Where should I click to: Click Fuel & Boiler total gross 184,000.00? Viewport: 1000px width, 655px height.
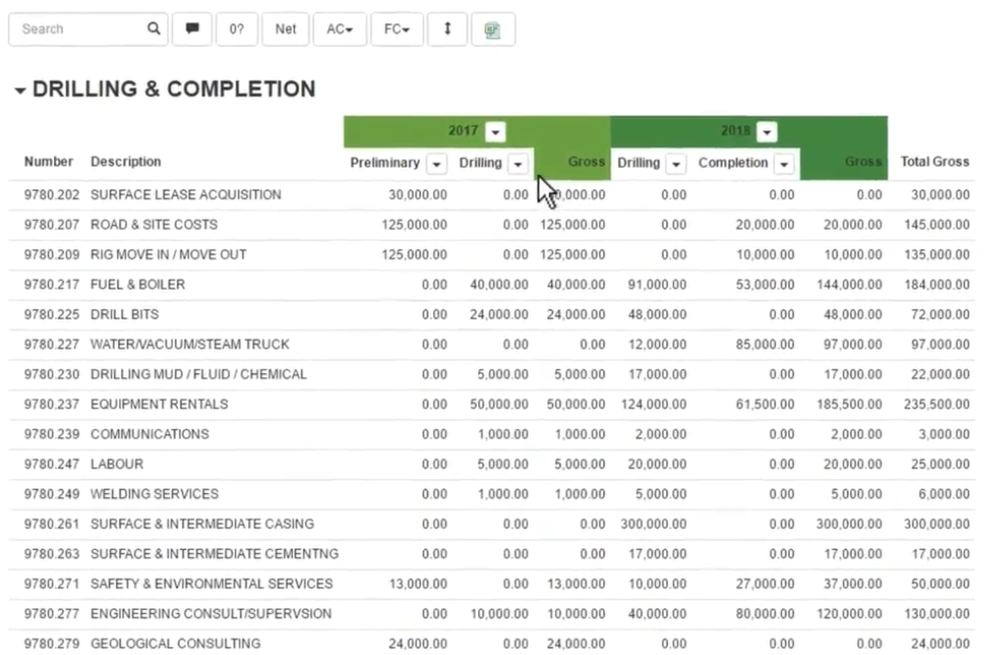coord(936,284)
